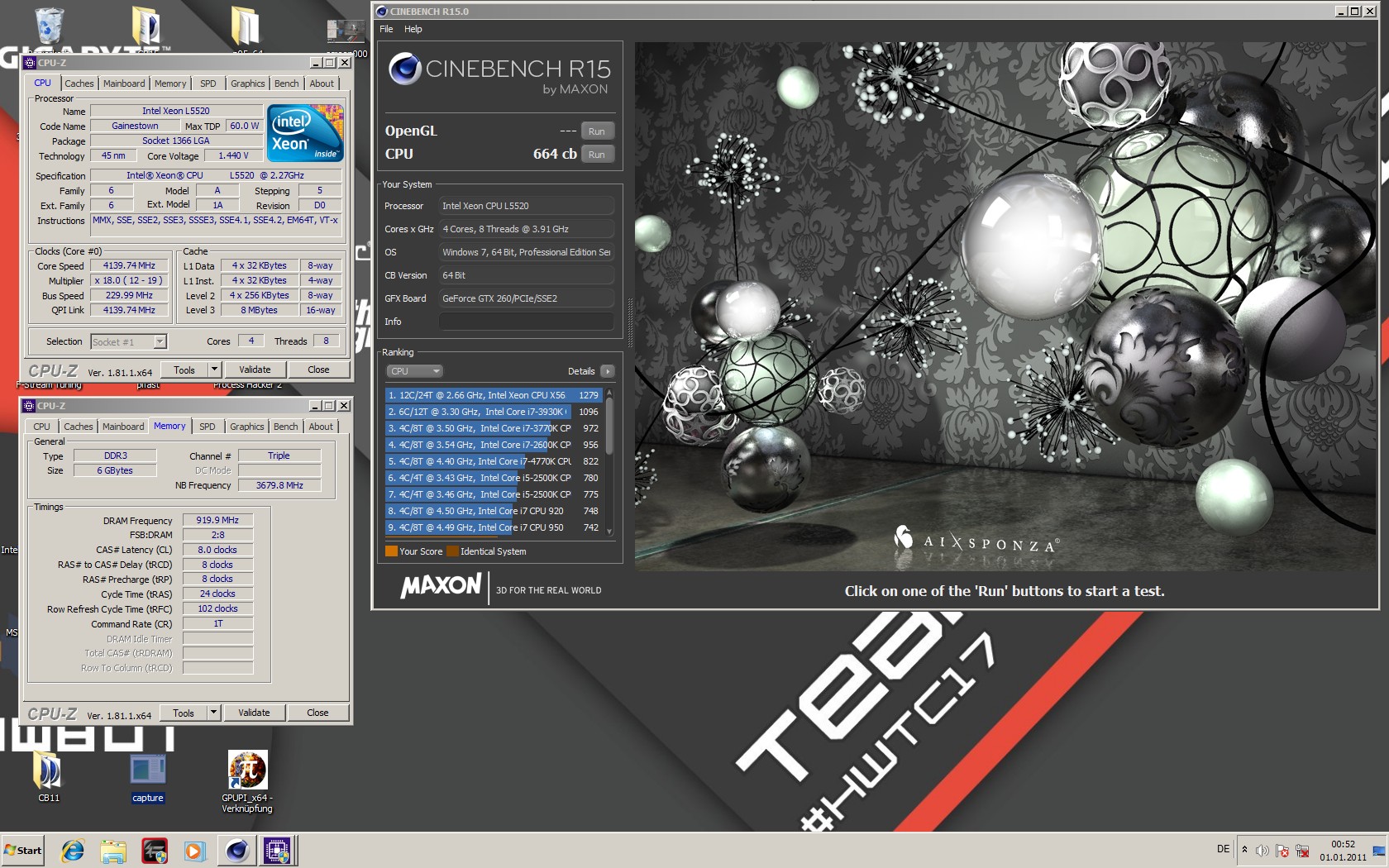Viewport: 1389px width, 868px height.
Task: Show hidden system tray icons
Action: [x=1244, y=850]
